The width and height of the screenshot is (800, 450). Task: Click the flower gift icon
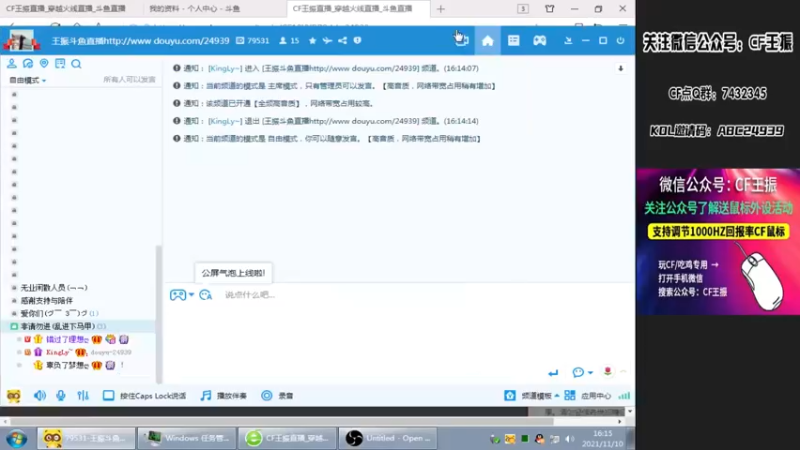click(x=607, y=371)
